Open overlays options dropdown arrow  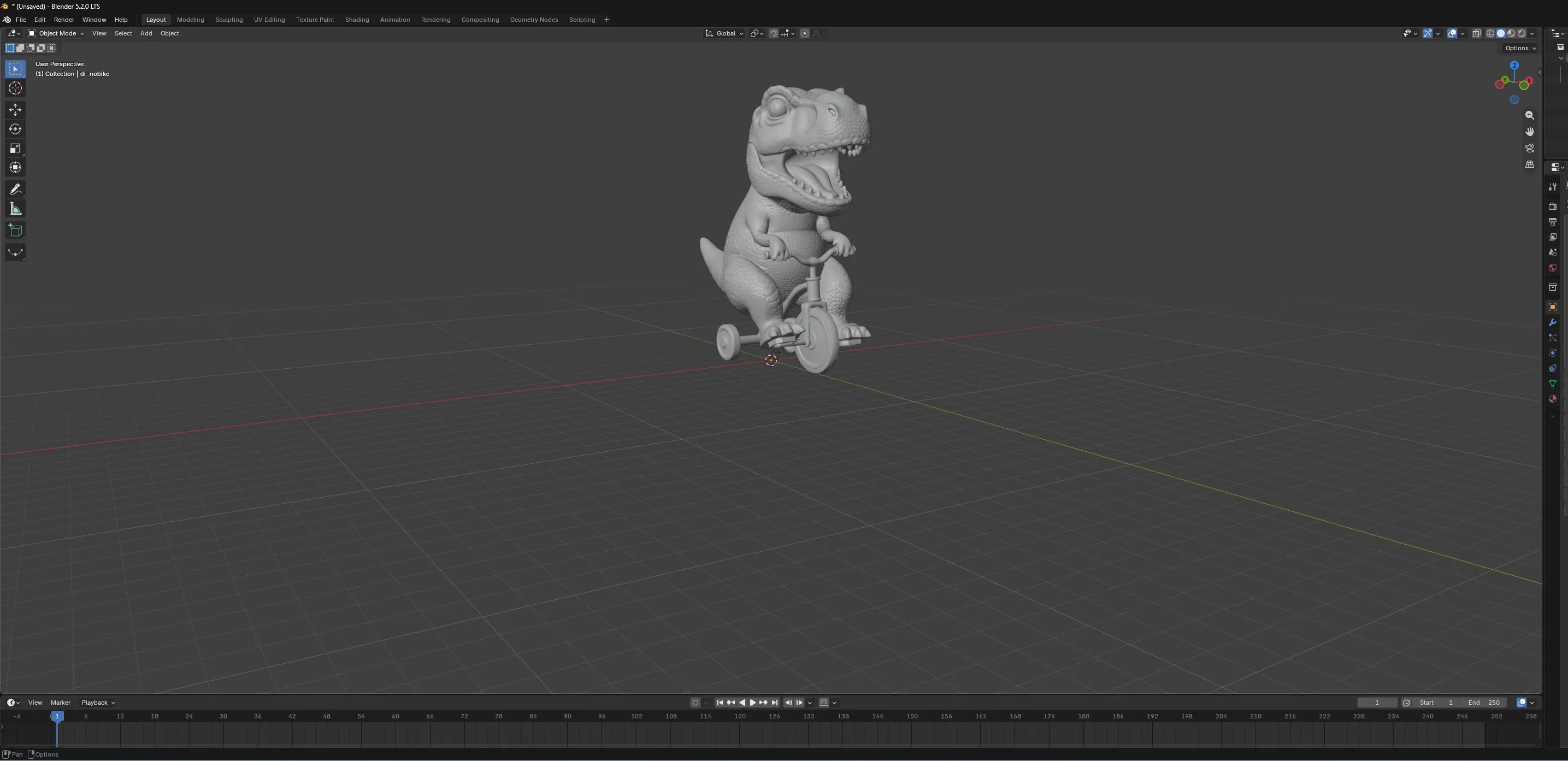[x=1463, y=33]
